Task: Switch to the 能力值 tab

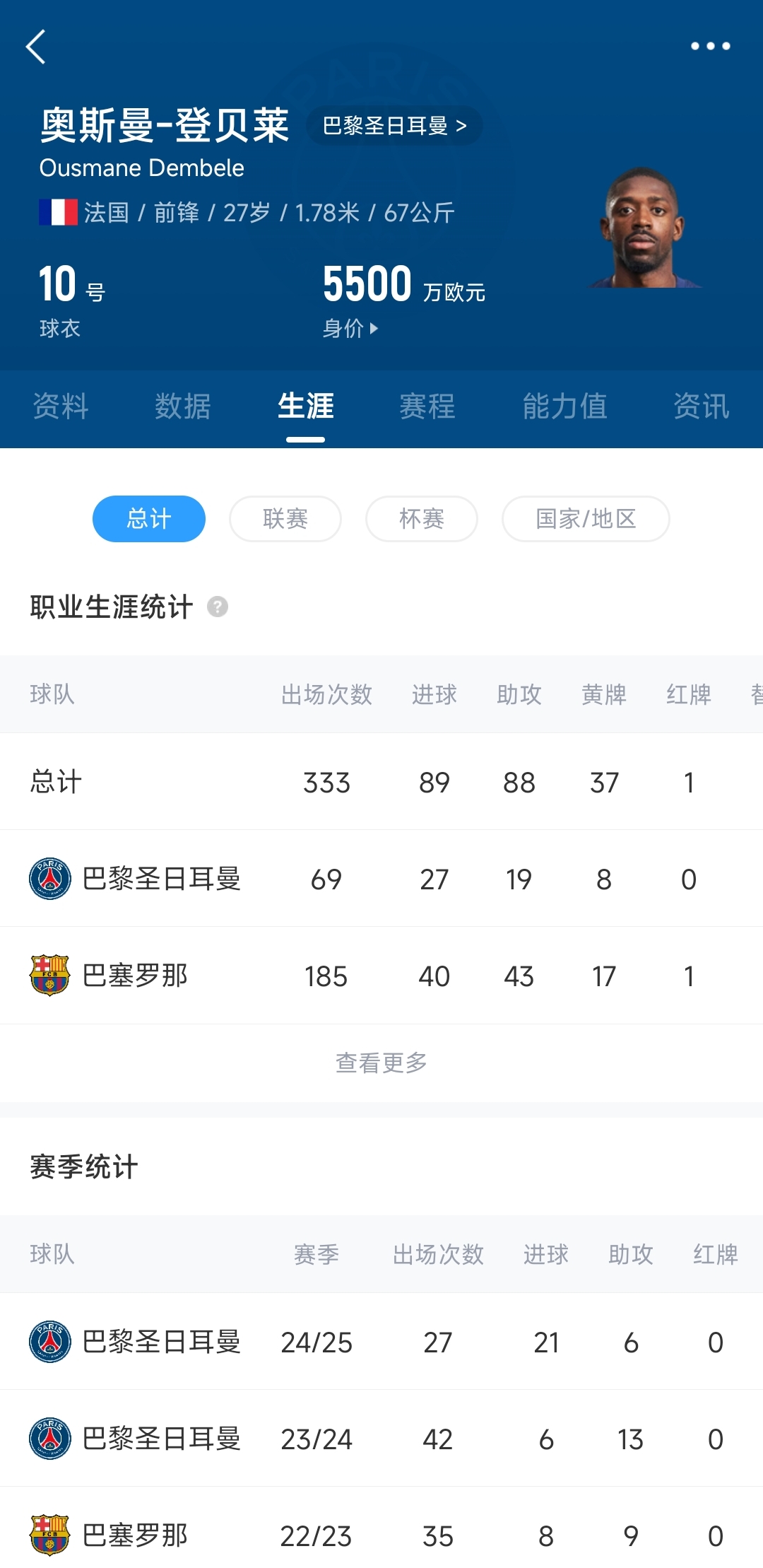Action: 564,406
